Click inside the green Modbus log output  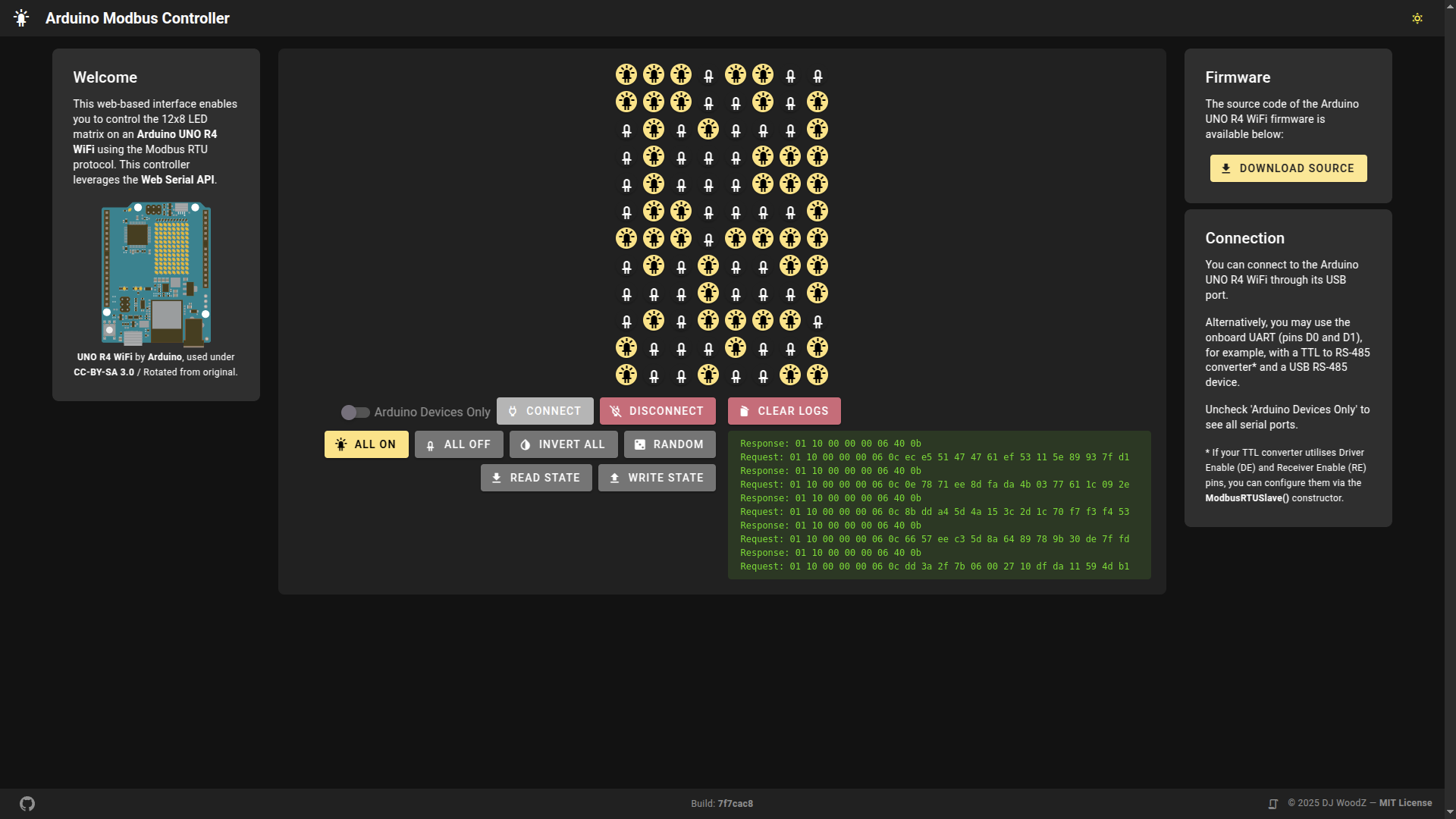tap(938, 504)
